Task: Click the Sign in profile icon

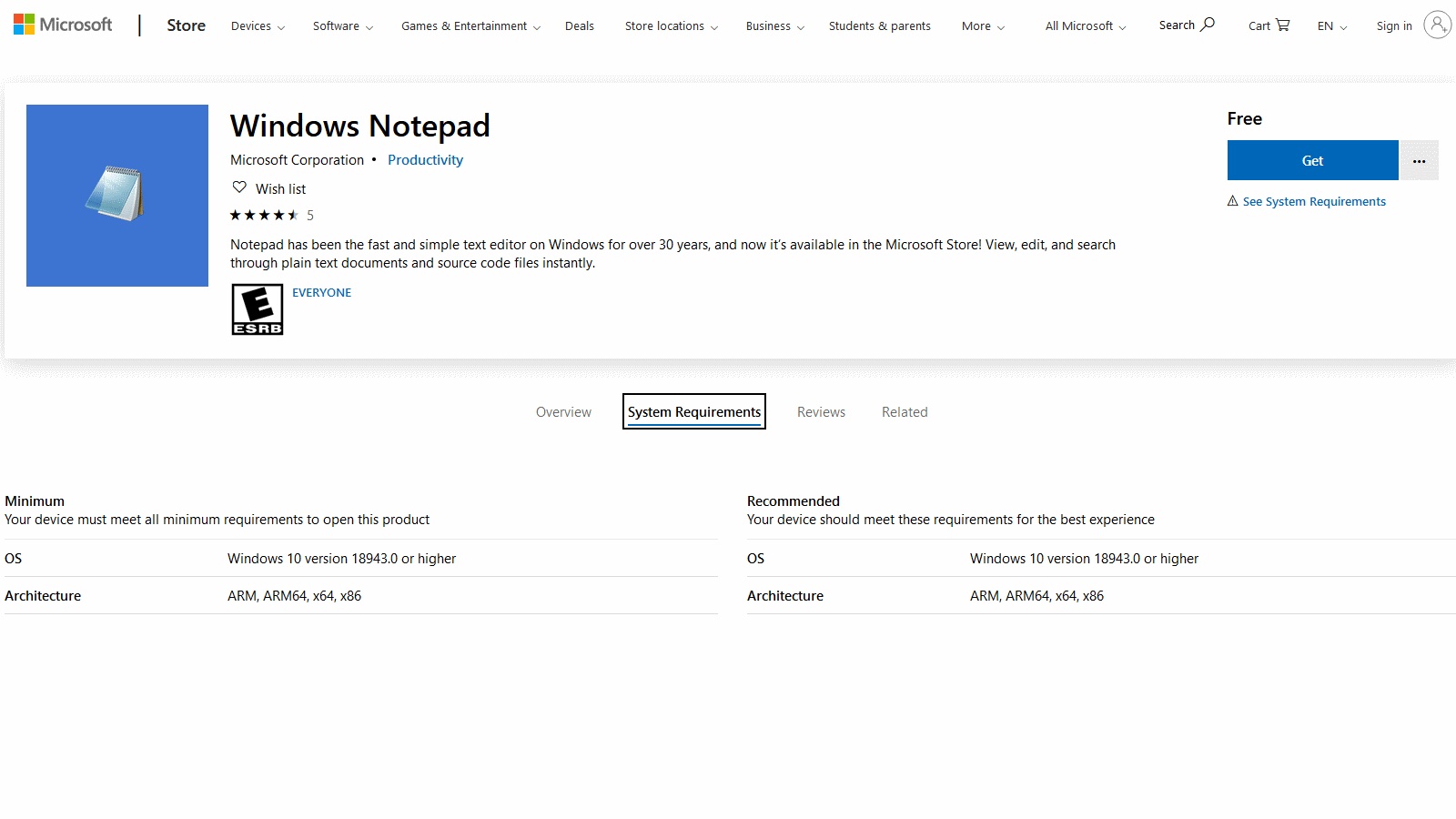Action: click(1436, 25)
